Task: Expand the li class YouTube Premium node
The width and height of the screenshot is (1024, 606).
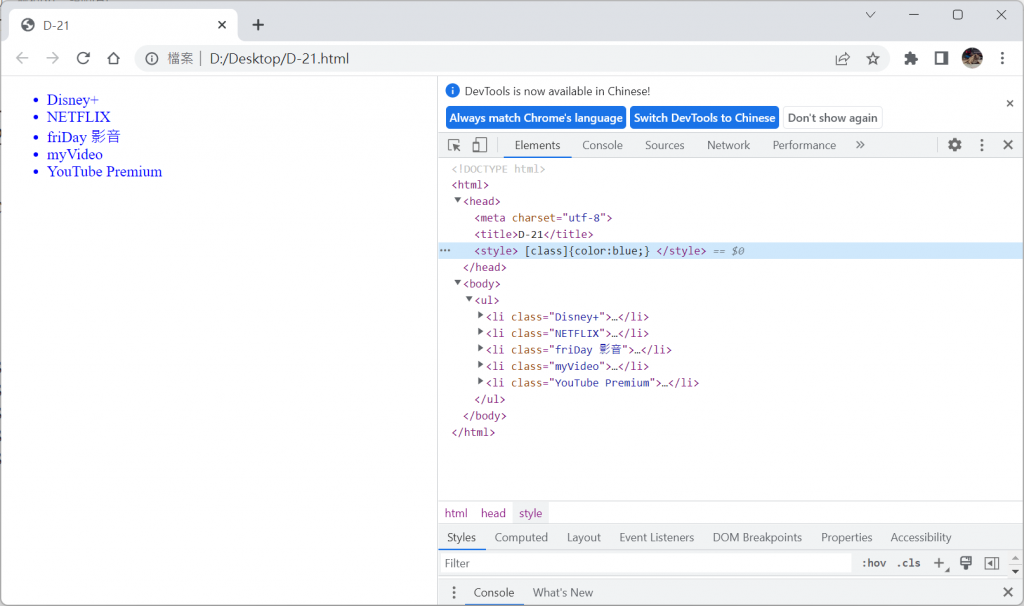Action: click(x=481, y=381)
